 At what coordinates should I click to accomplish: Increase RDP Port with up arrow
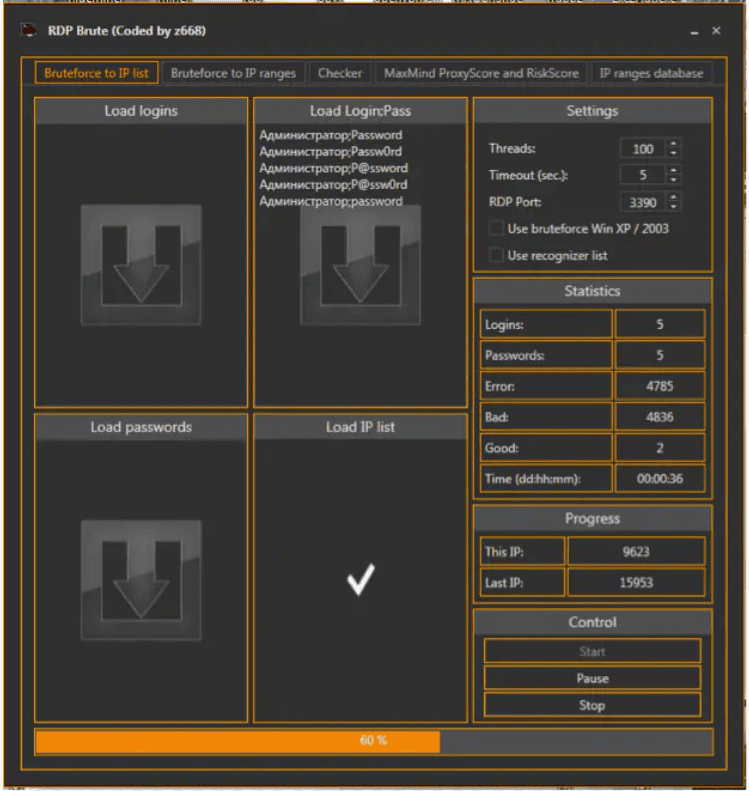point(673,197)
